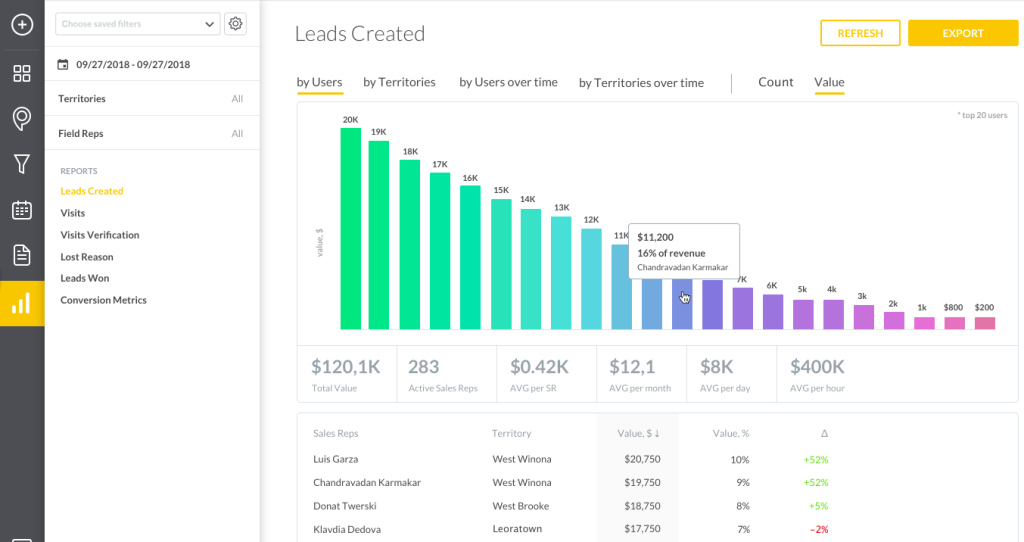
Task: Click the document notes sidebar icon
Action: point(22,255)
